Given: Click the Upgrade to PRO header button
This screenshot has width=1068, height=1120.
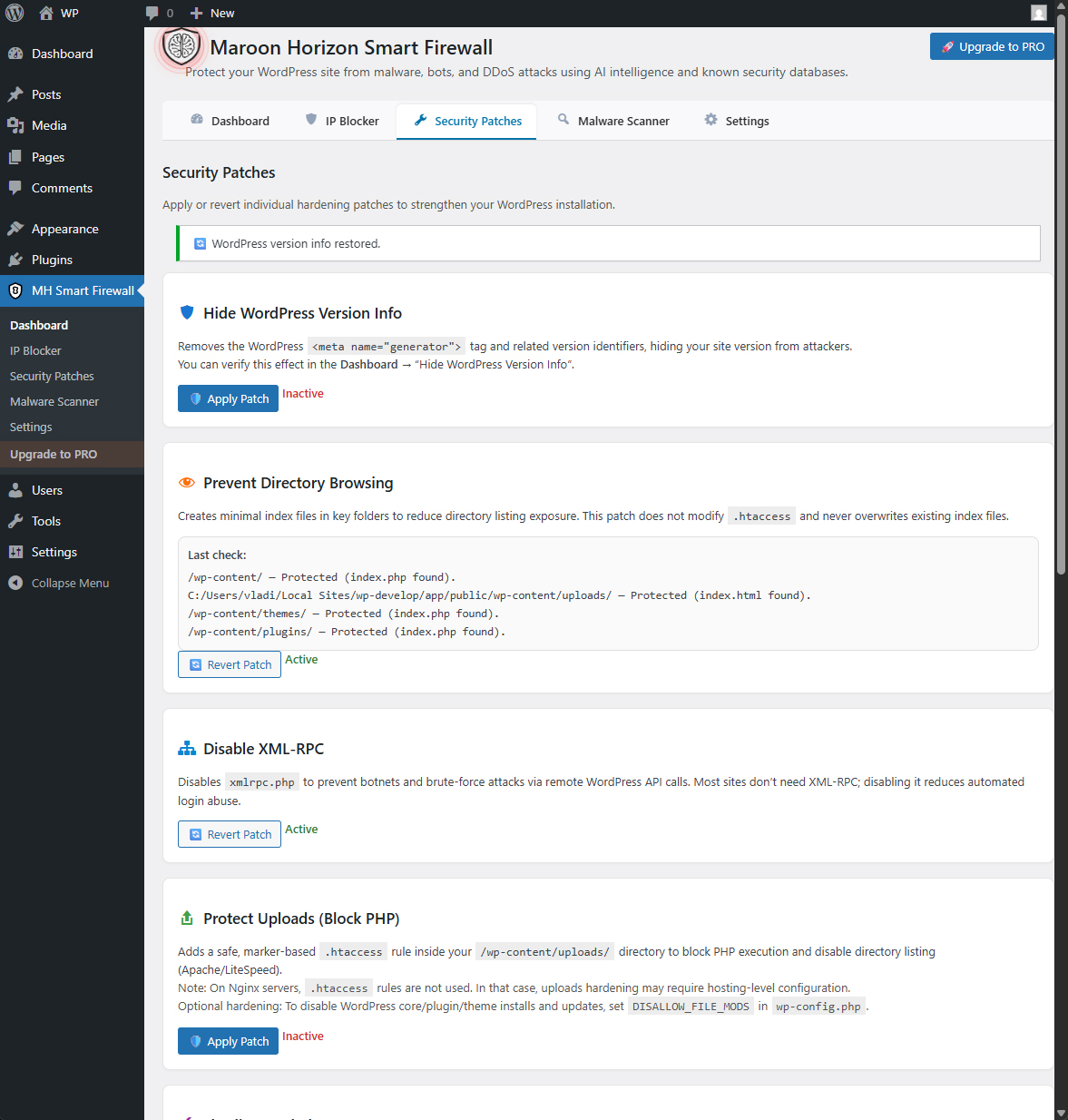Looking at the screenshot, I should coord(992,46).
